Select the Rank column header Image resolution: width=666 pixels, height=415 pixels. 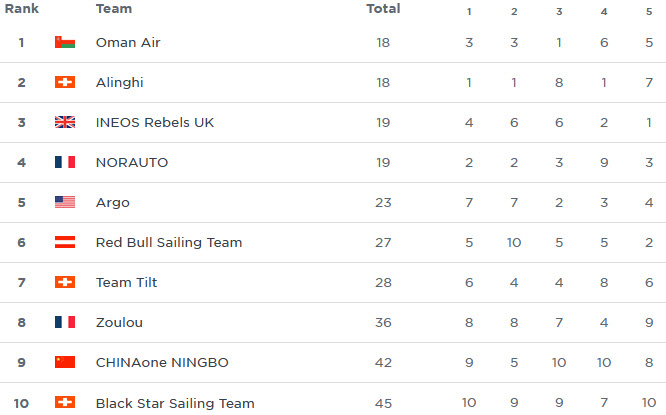(21, 8)
